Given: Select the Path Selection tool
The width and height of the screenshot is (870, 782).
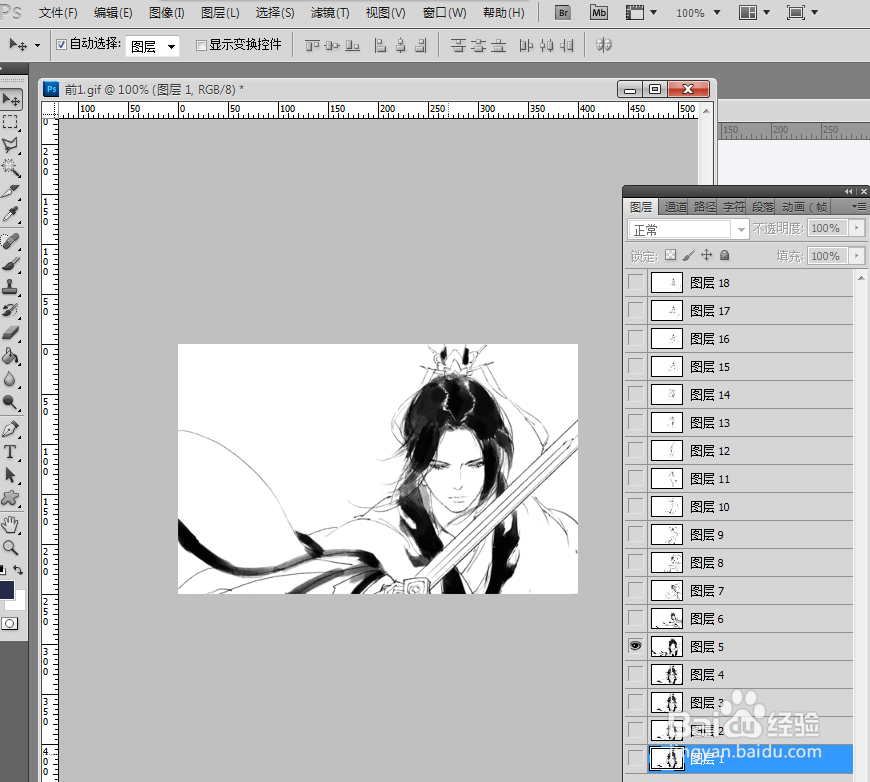Looking at the screenshot, I should 11,475.
